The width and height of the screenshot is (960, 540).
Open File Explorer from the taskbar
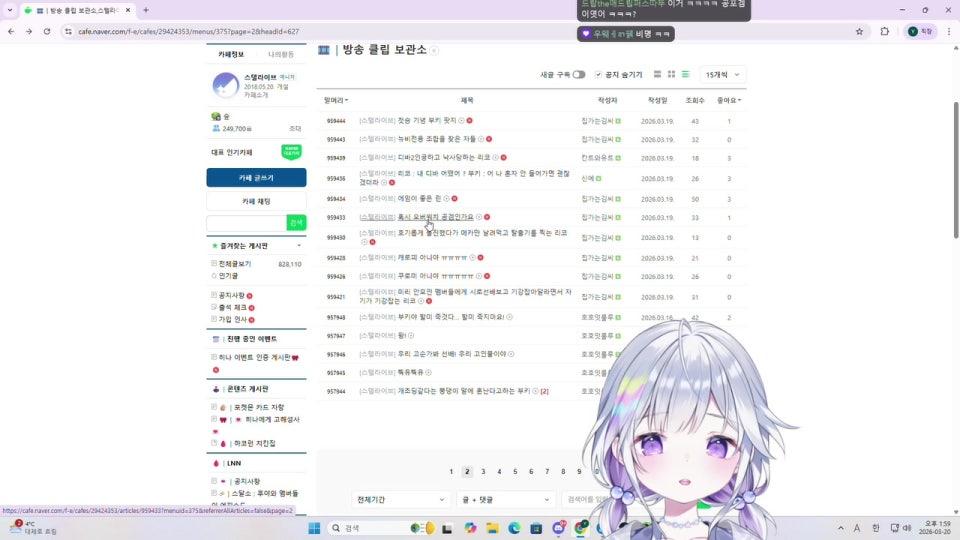tap(492, 527)
